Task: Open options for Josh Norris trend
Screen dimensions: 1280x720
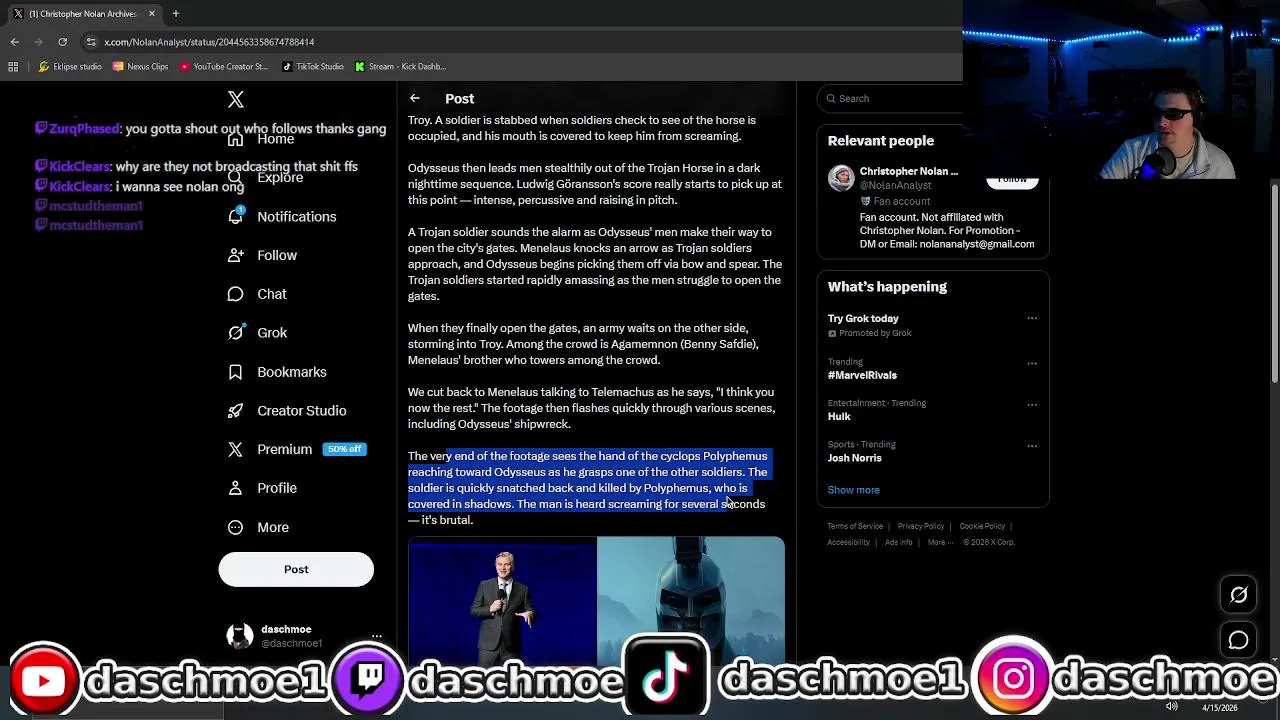Action: pyautogui.click(x=1032, y=446)
